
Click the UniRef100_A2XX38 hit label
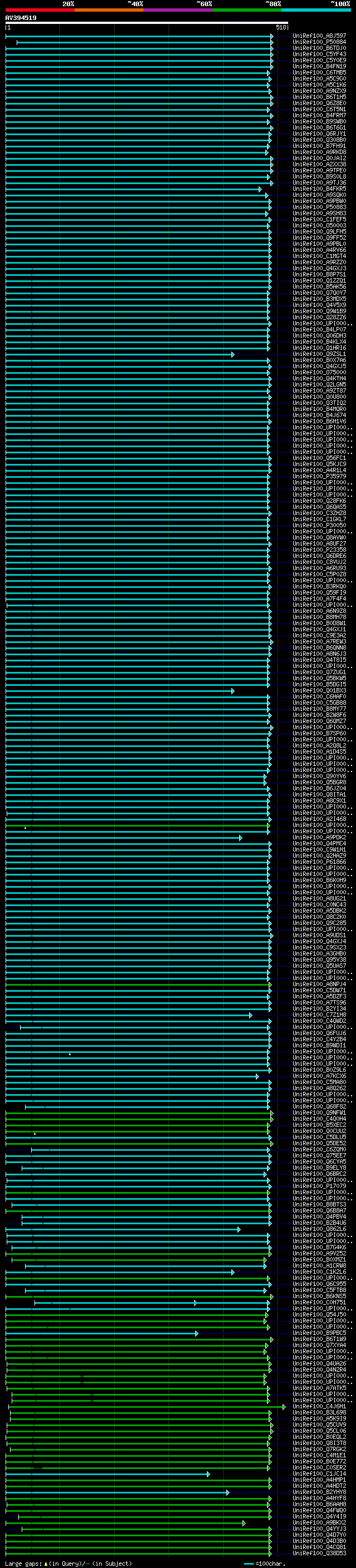[x=319, y=164]
